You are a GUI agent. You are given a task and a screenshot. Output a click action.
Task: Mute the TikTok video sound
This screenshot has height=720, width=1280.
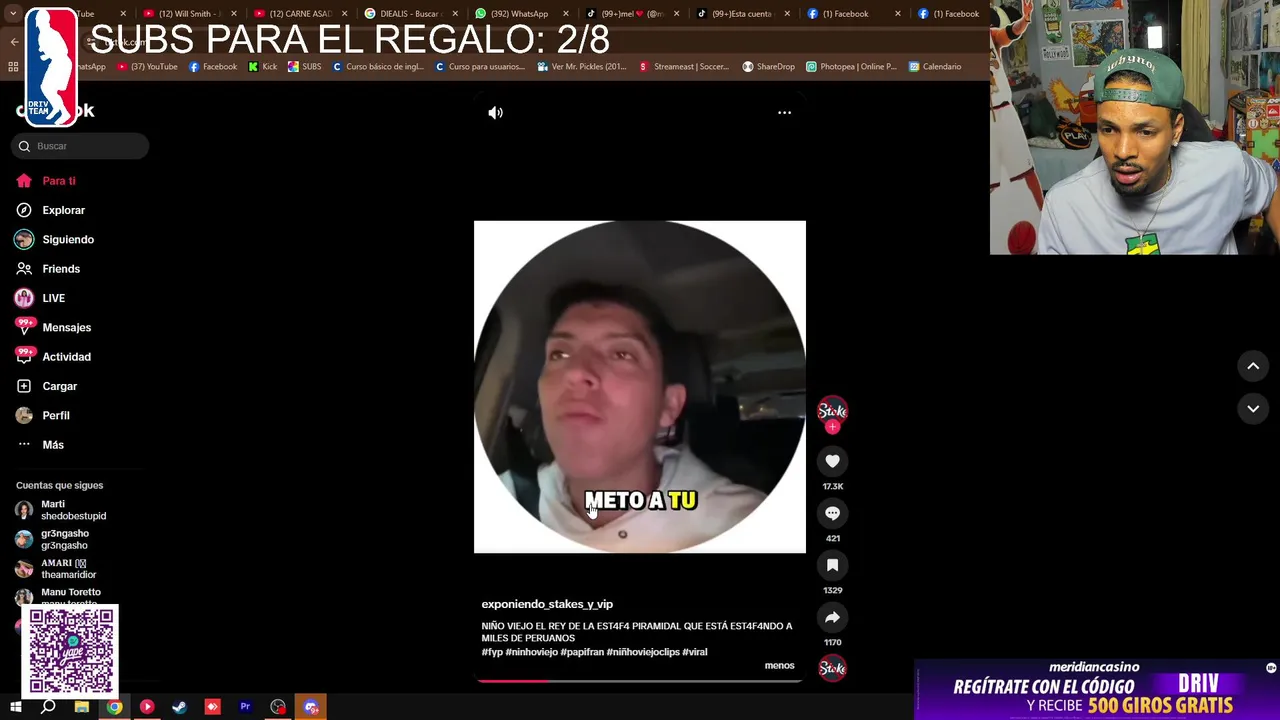(x=496, y=113)
